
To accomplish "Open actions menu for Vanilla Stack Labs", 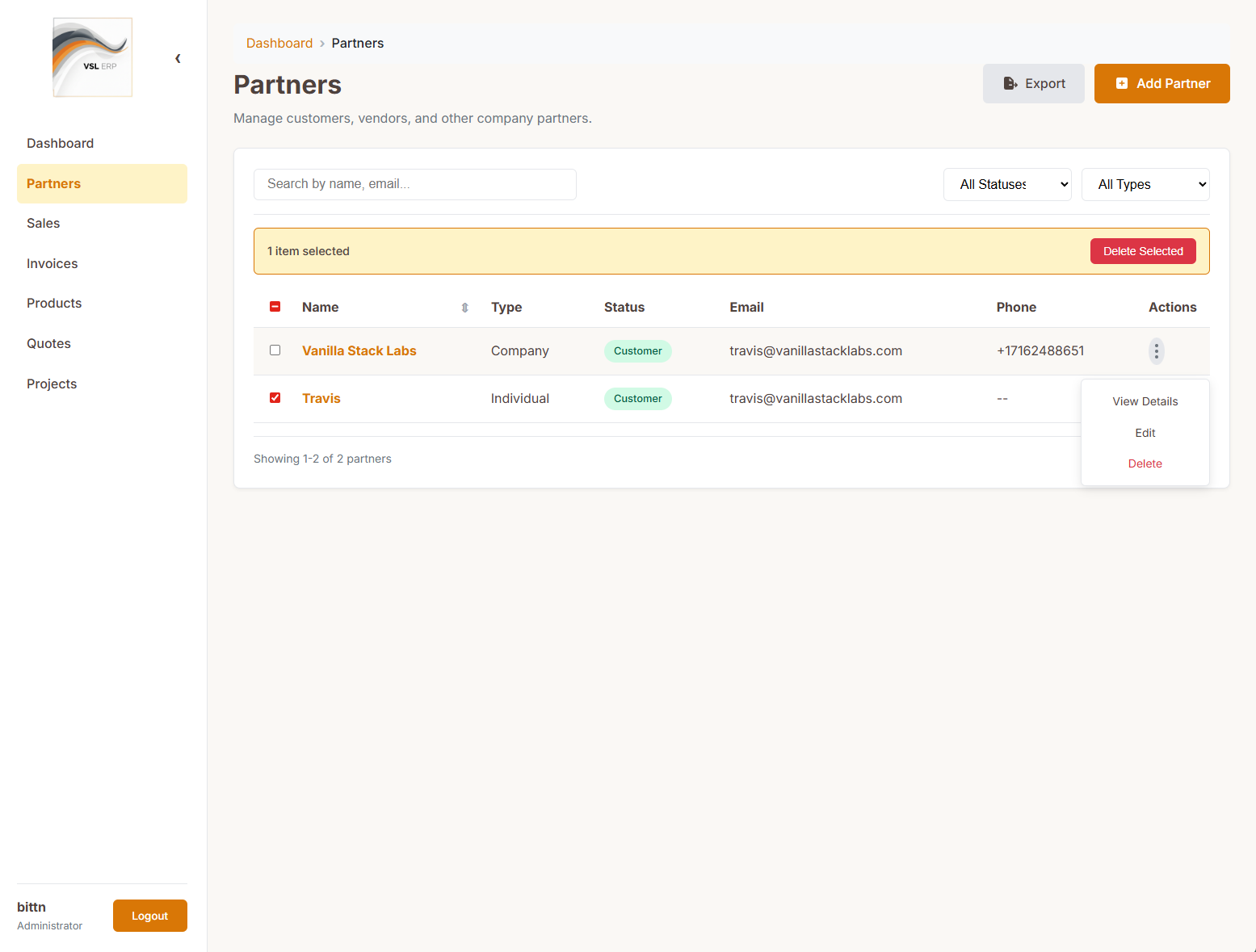I will point(1156,351).
